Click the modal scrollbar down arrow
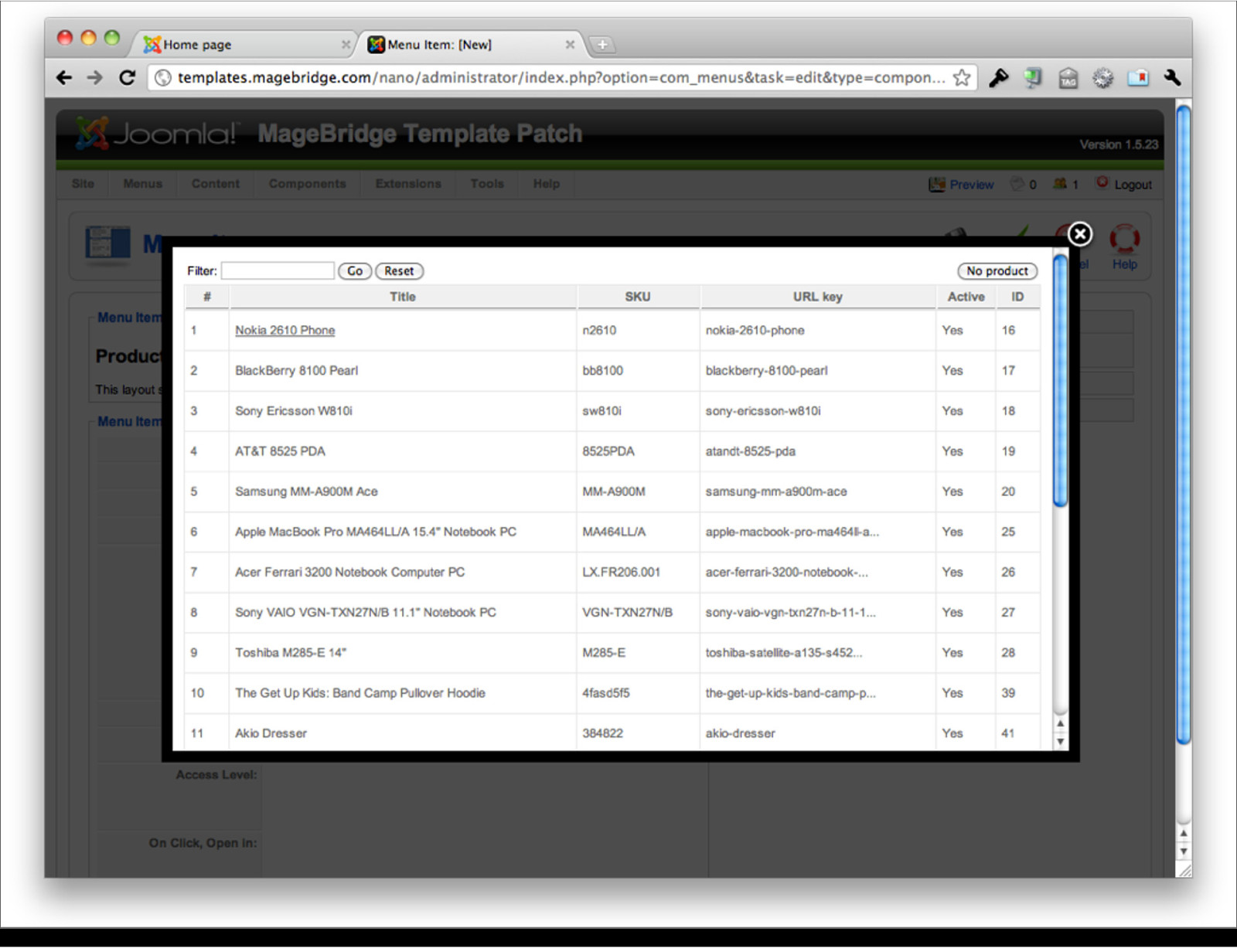 click(x=1060, y=741)
